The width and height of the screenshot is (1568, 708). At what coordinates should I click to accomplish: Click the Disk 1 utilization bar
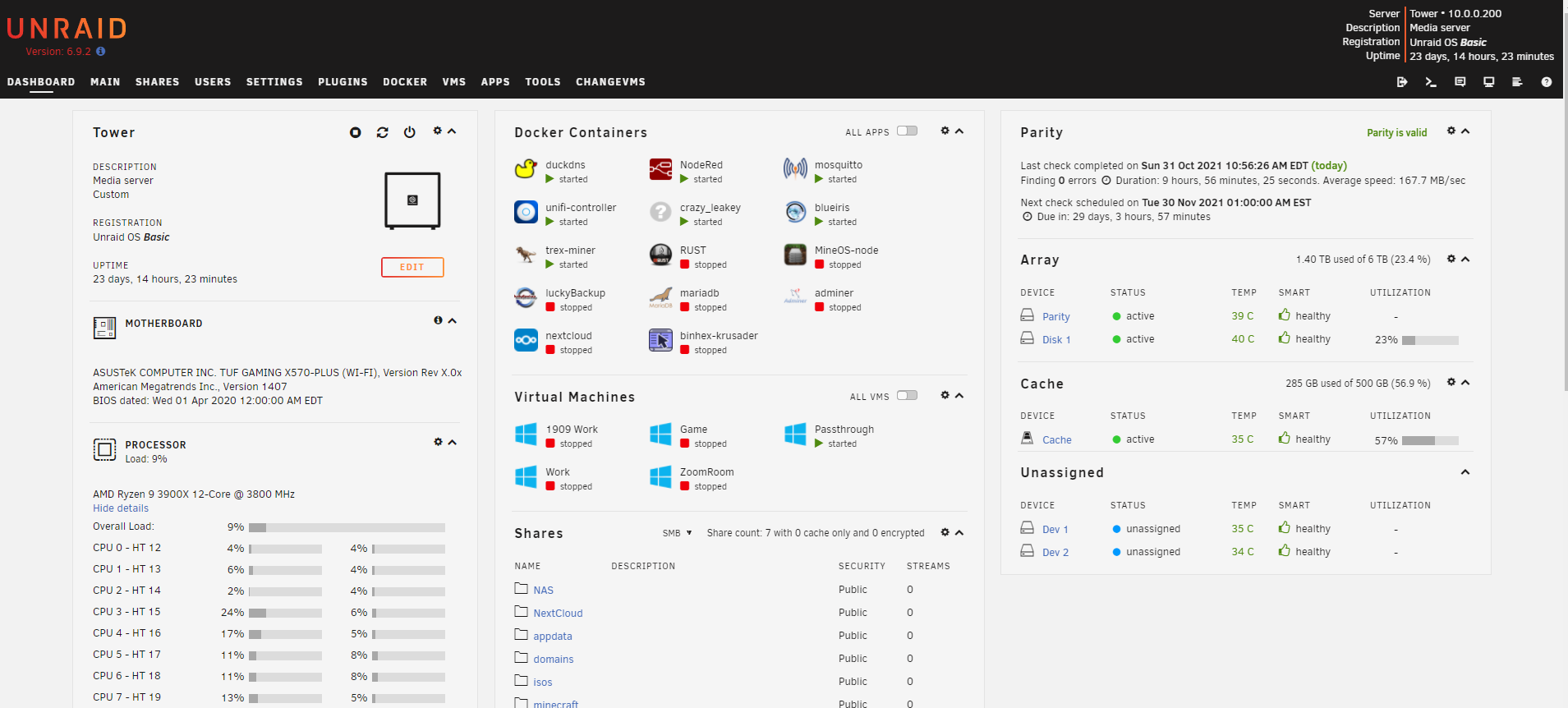tap(1430, 340)
